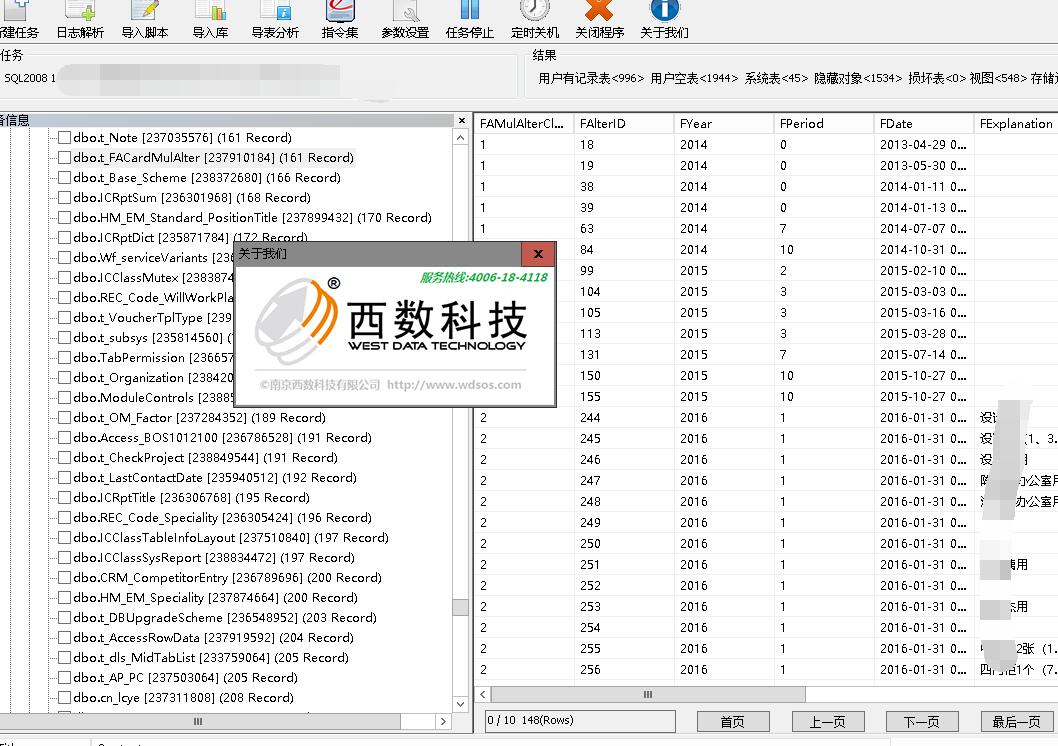The image size is (1058, 746).
Task: Click the 上一页 previous page button
Action: [827, 722]
